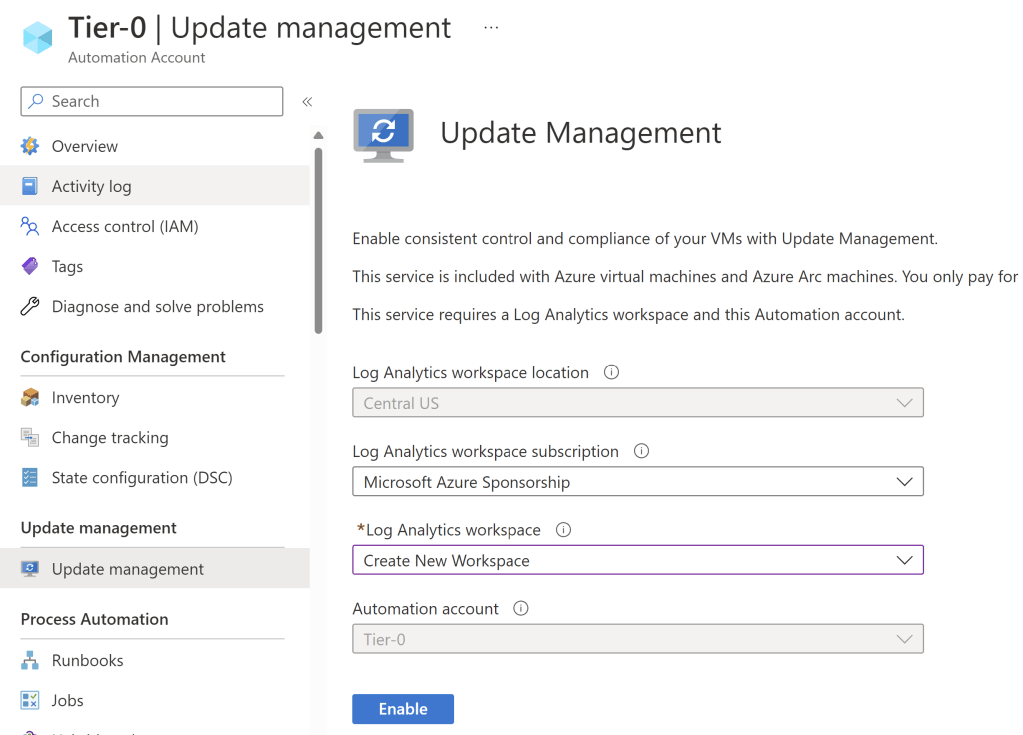1023x735 pixels.
Task: Open the ellipsis more options menu
Action: [x=491, y=28]
